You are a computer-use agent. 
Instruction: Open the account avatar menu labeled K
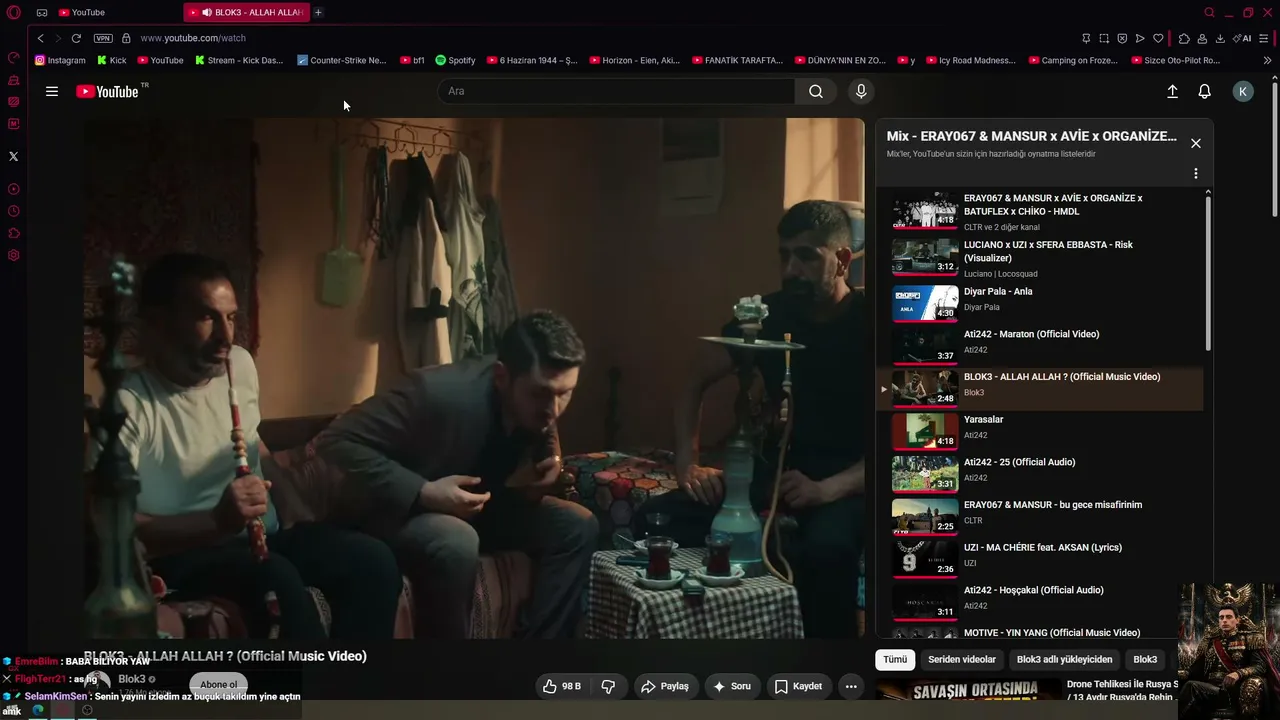point(1243,91)
